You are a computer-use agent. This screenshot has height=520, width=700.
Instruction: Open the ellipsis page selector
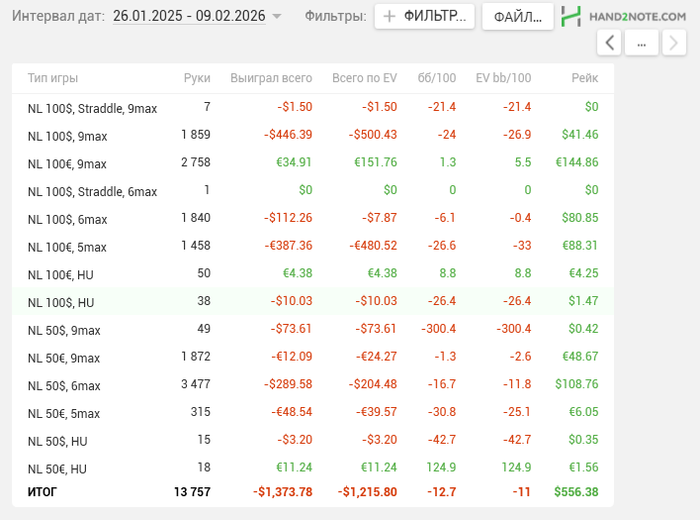coord(642,42)
